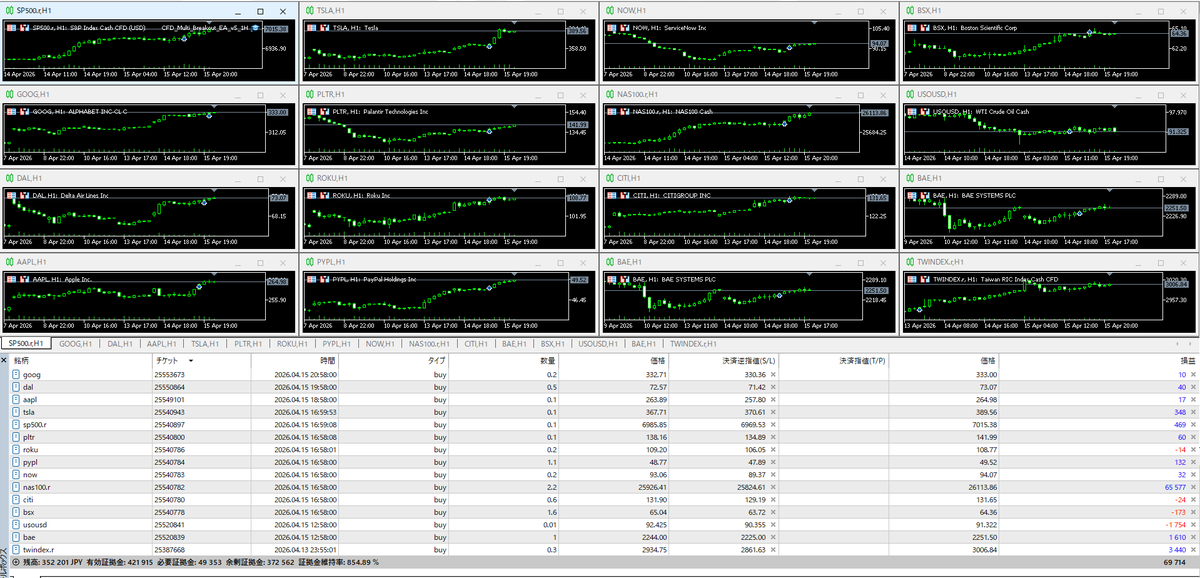The height and width of the screenshot is (578, 1200).
Task: Select the pypl stop loss value 47.89
Action: pos(757,461)
